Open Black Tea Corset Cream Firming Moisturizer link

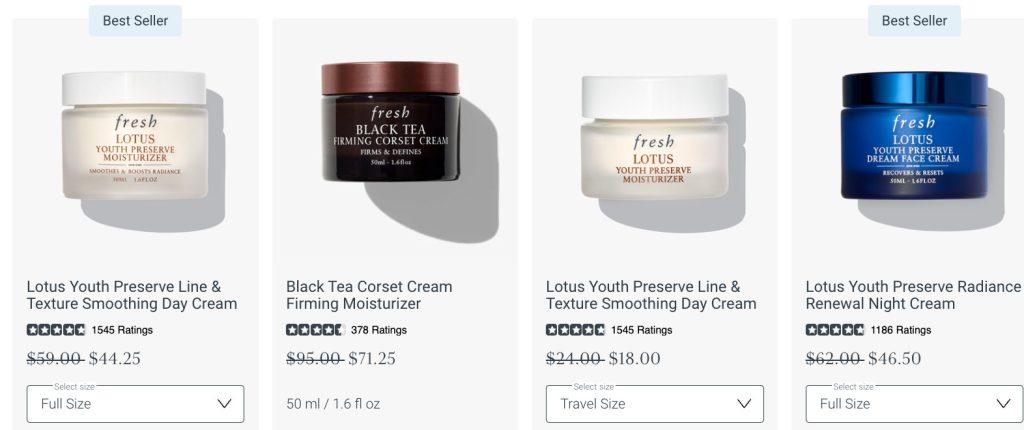pyautogui.click(x=369, y=295)
